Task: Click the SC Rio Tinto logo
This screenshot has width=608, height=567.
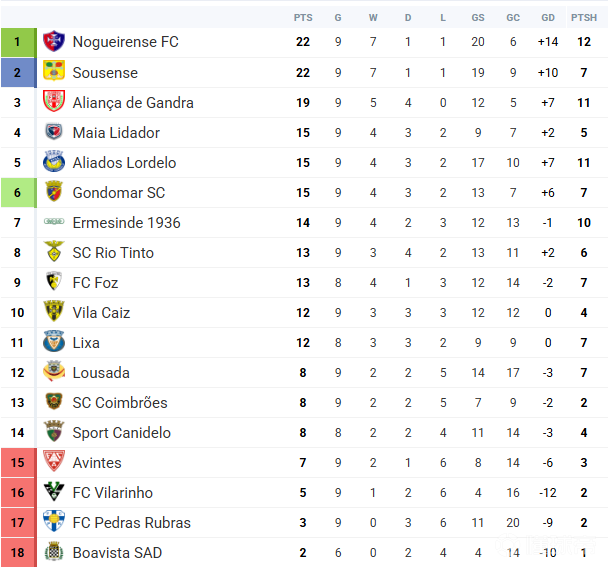Action: (x=54, y=252)
